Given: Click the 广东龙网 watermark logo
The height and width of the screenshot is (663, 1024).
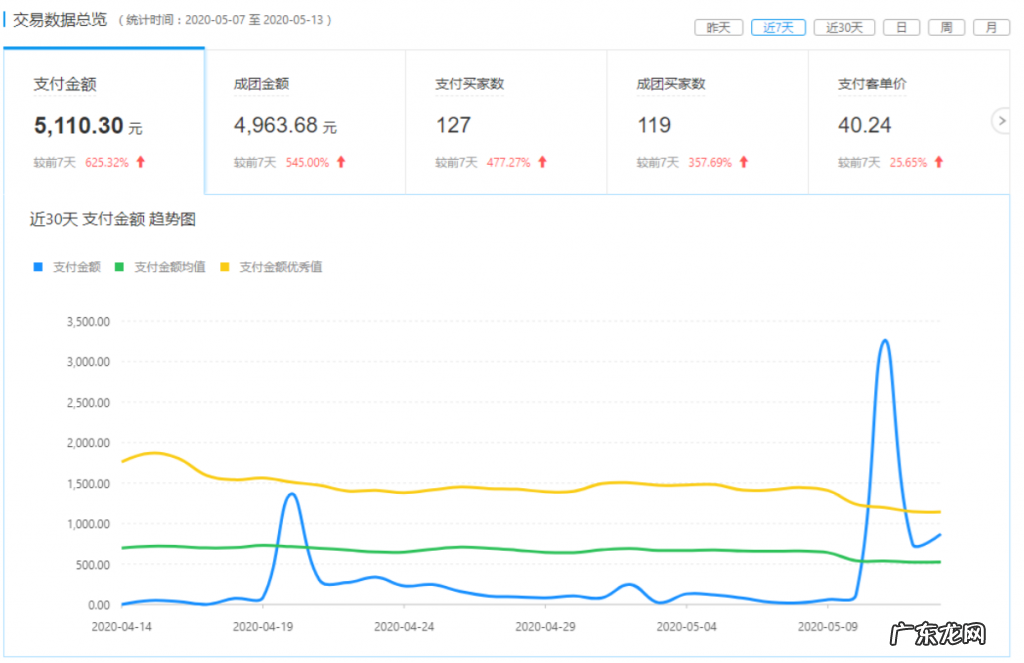Looking at the screenshot, I should pyautogui.click(x=947, y=634).
